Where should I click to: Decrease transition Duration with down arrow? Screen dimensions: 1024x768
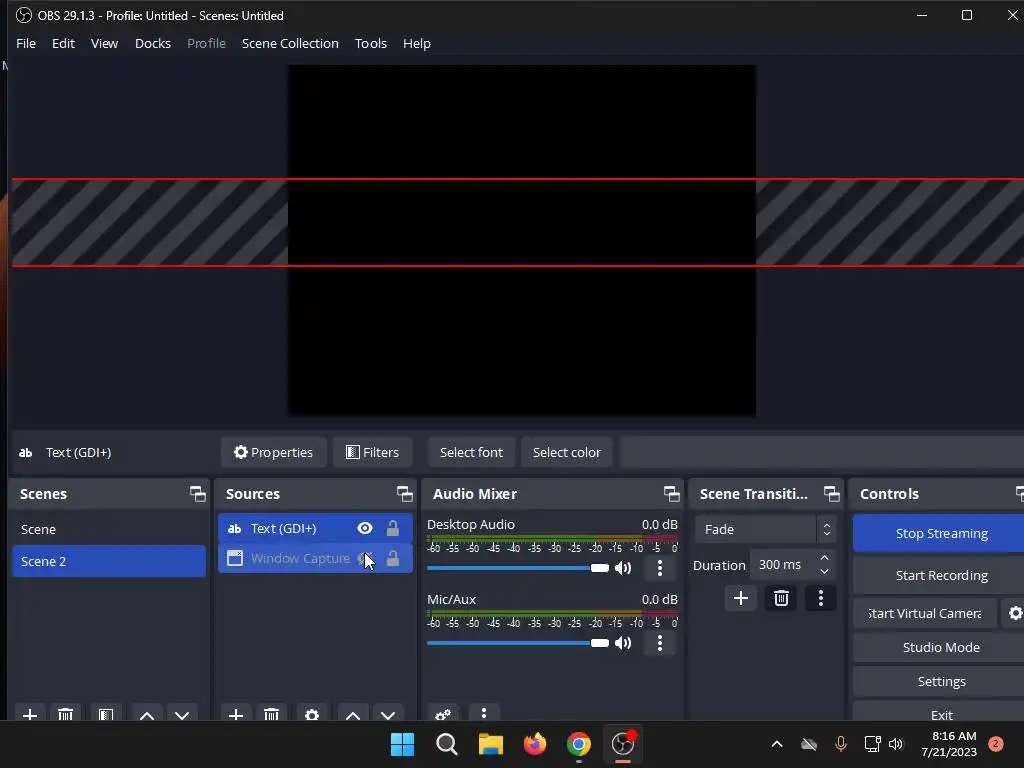tap(824, 571)
